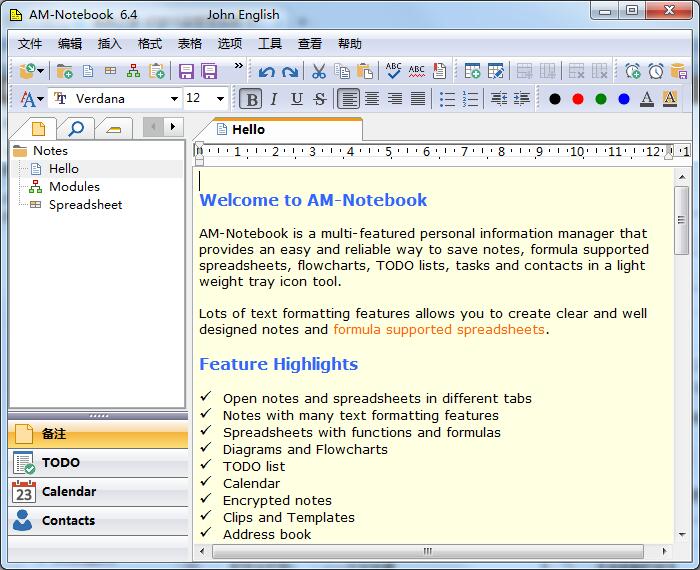This screenshot has width=700, height=570.
Task: Switch to the search panel tab
Action: tap(76, 129)
